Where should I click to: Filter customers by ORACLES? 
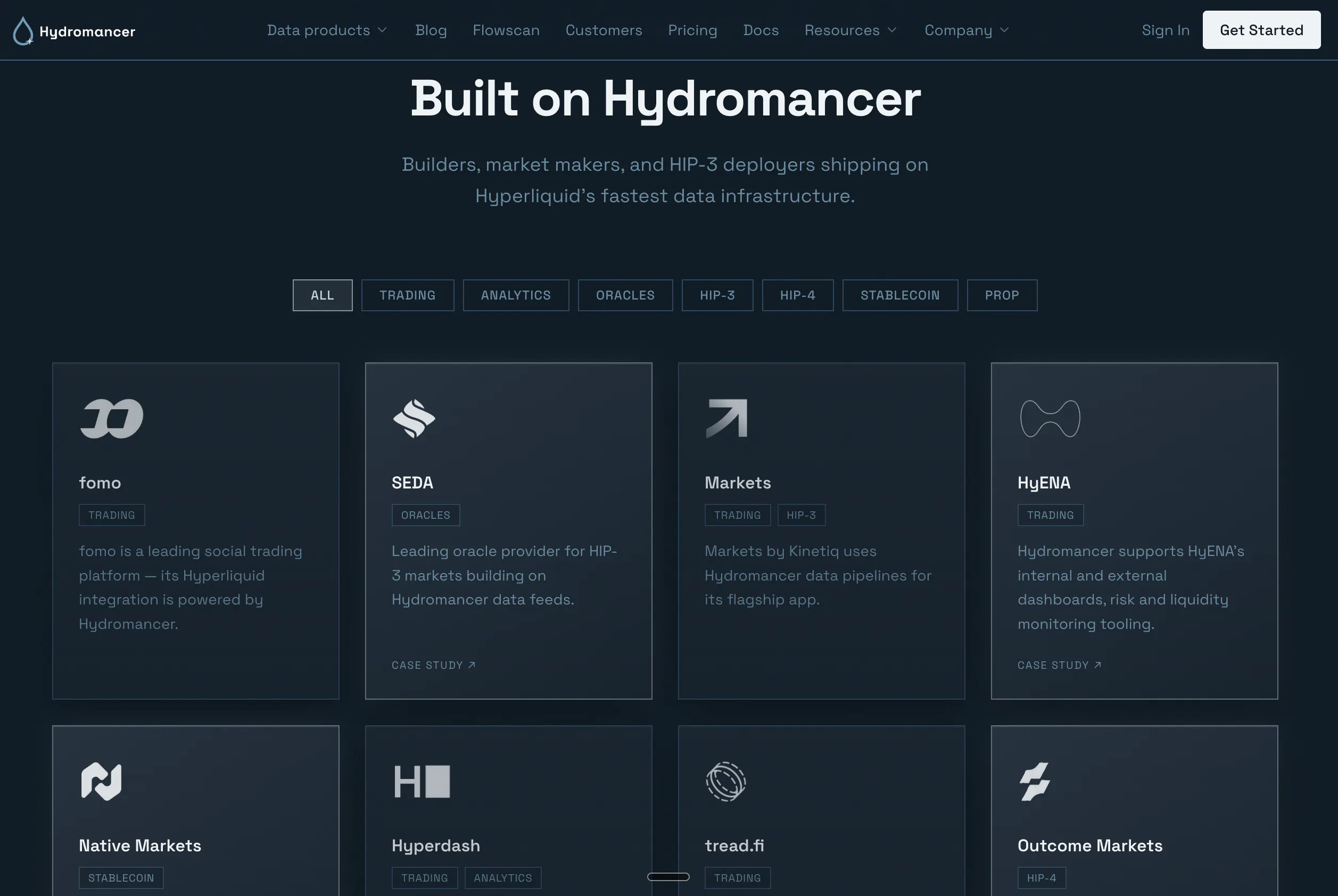(625, 295)
